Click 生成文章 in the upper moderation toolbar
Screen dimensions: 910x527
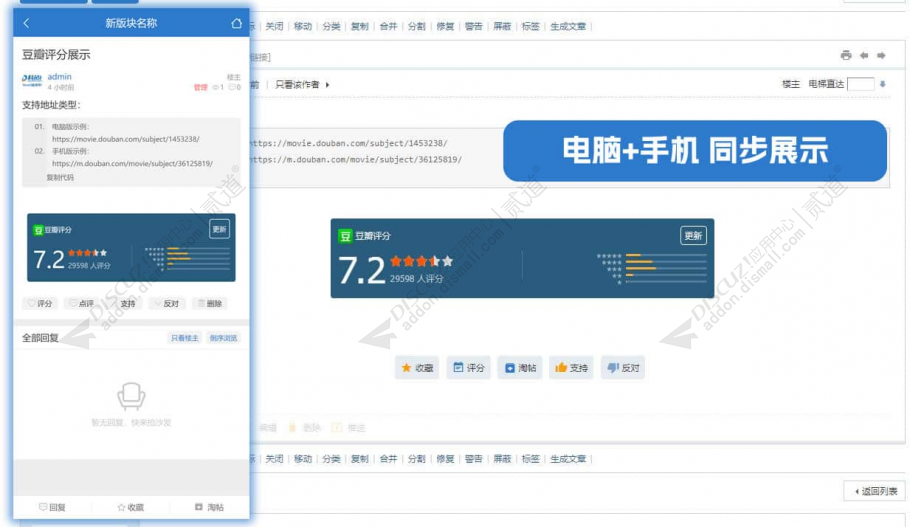(x=568, y=26)
